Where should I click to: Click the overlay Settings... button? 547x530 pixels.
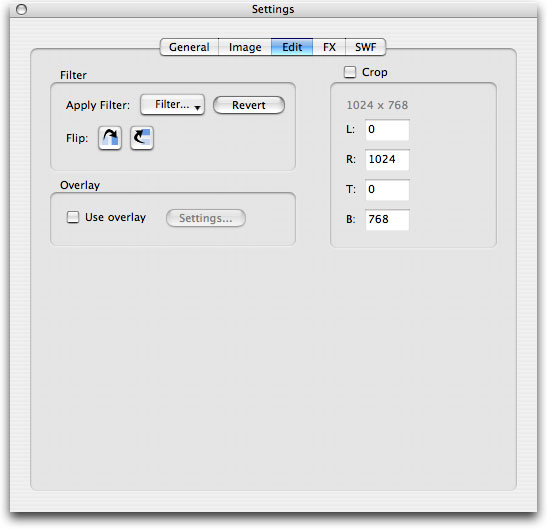pos(206,218)
